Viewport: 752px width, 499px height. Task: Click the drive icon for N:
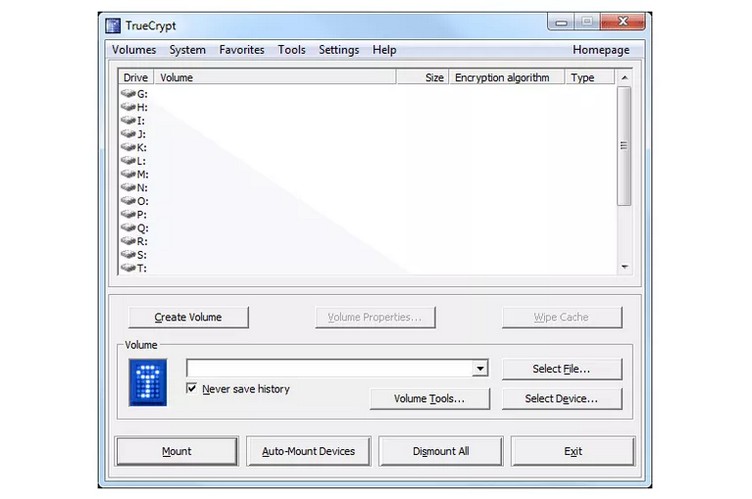click(x=128, y=187)
